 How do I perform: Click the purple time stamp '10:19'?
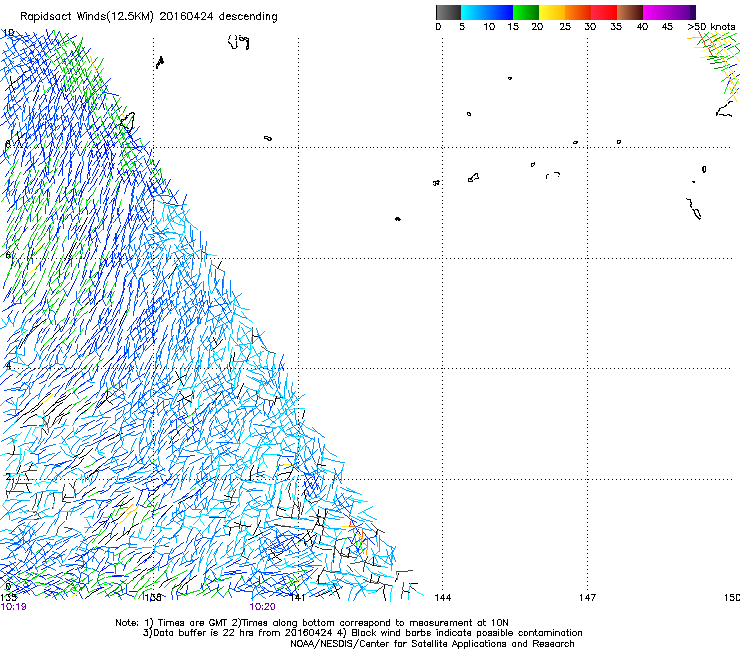(x=13, y=607)
